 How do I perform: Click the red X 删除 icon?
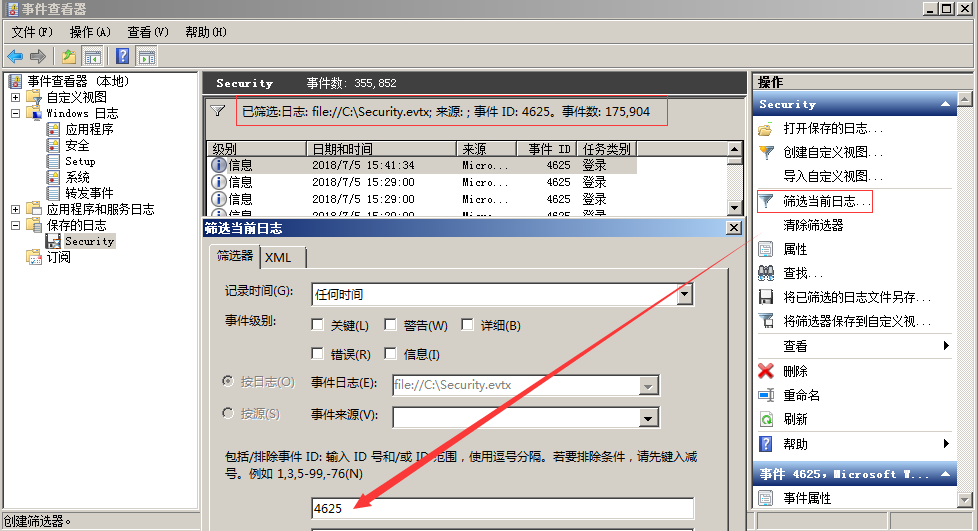pyautogui.click(x=766, y=371)
